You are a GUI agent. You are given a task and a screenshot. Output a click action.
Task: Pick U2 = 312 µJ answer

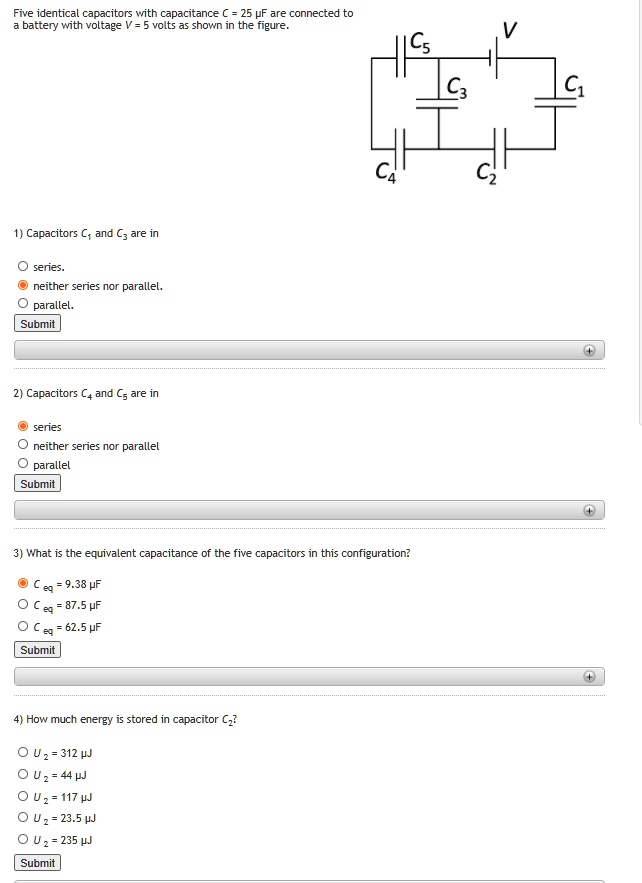[21, 752]
